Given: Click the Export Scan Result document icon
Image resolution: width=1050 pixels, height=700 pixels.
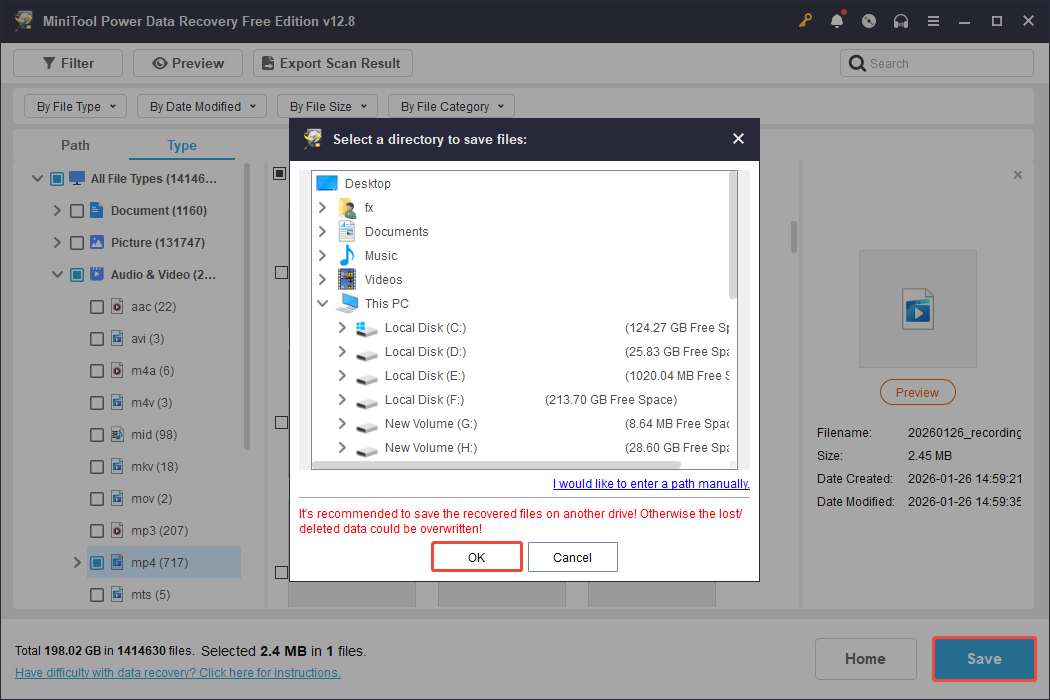Looking at the screenshot, I should pyautogui.click(x=267, y=62).
